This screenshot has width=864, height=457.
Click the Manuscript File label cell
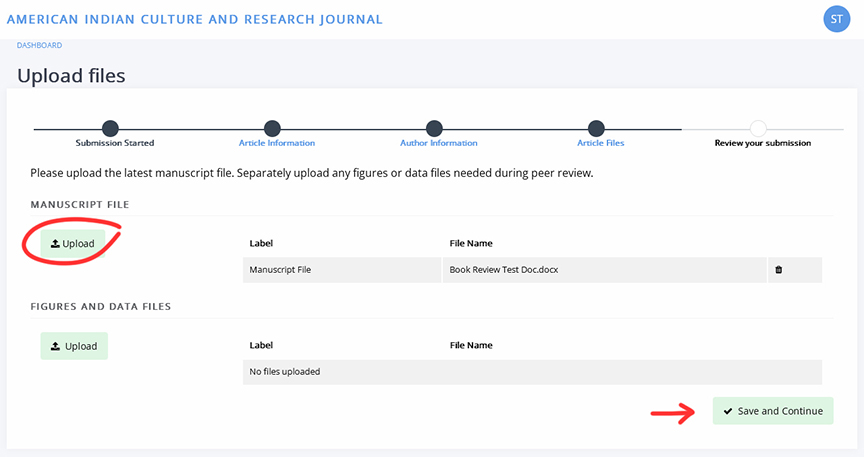pos(280,270)
